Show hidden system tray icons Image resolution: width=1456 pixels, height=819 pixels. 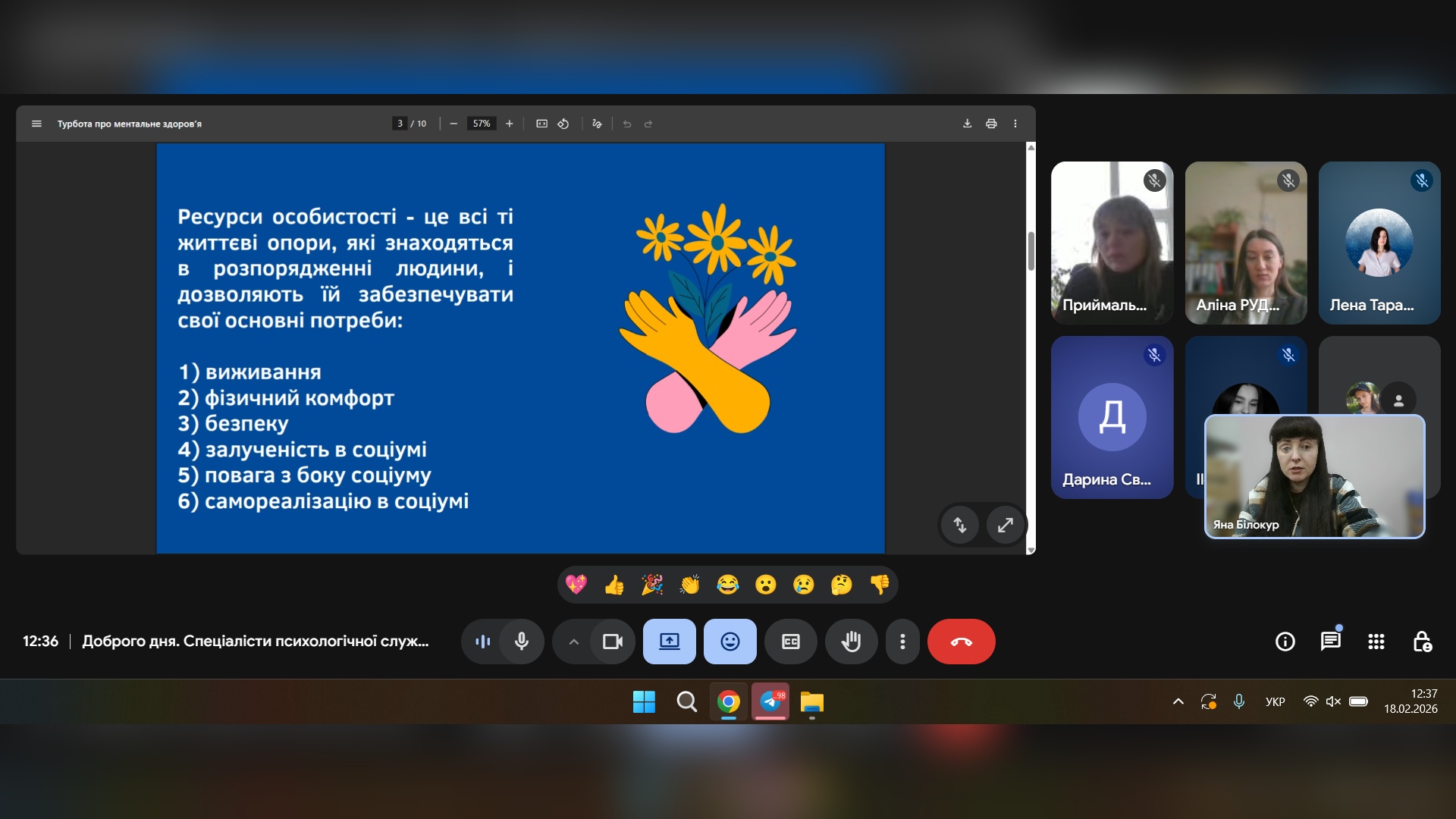click(x=1178, y=701)
